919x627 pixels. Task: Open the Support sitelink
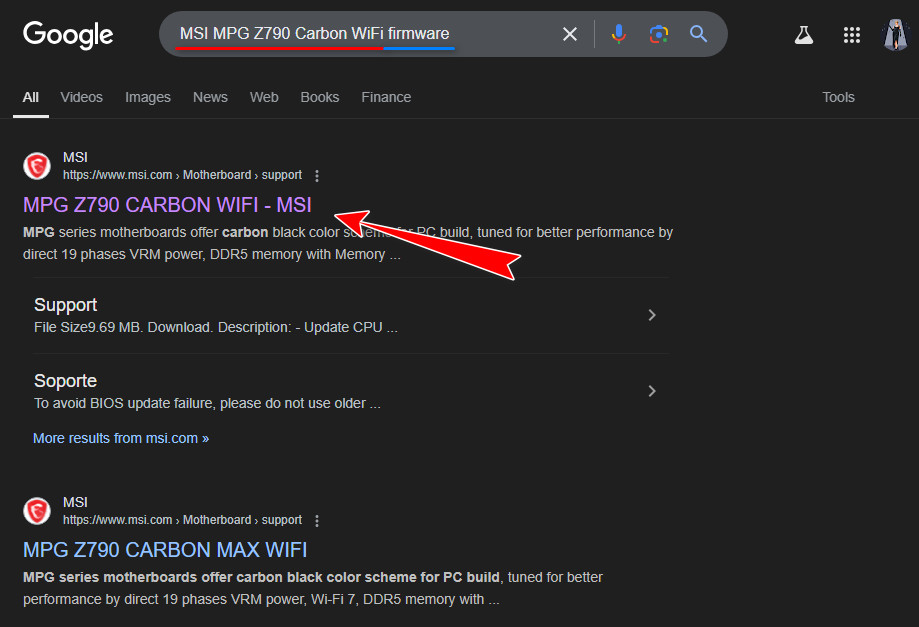point(65,305)
